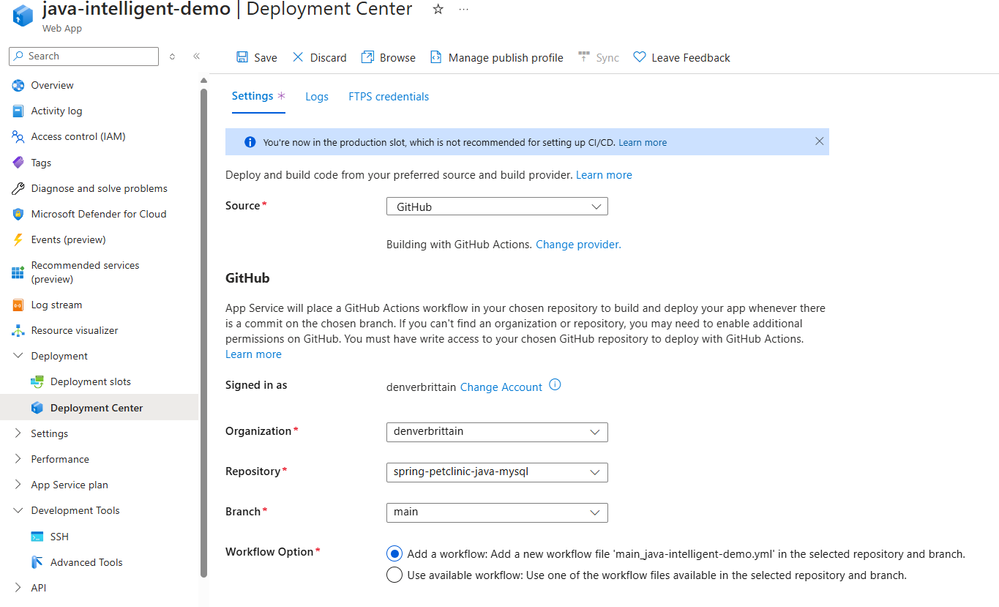Click the Save disk icon
999x607 pixels.
pos(242,57)
